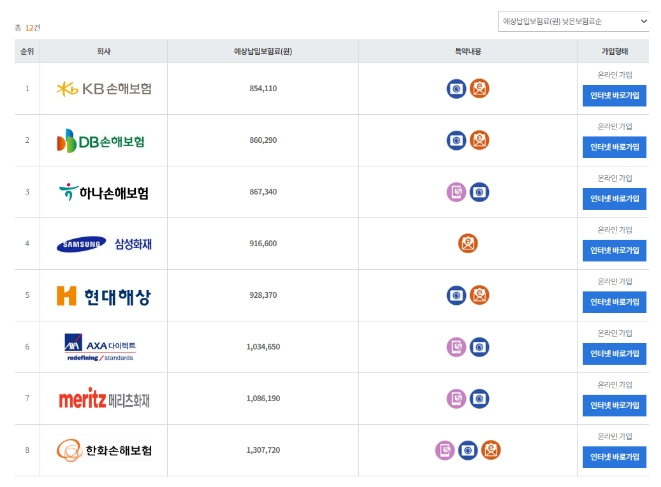Viewport: 661px width, 487px height.
Task: Click the orange email icon in DB손해보험 row
Action: (x=479, y=140)
